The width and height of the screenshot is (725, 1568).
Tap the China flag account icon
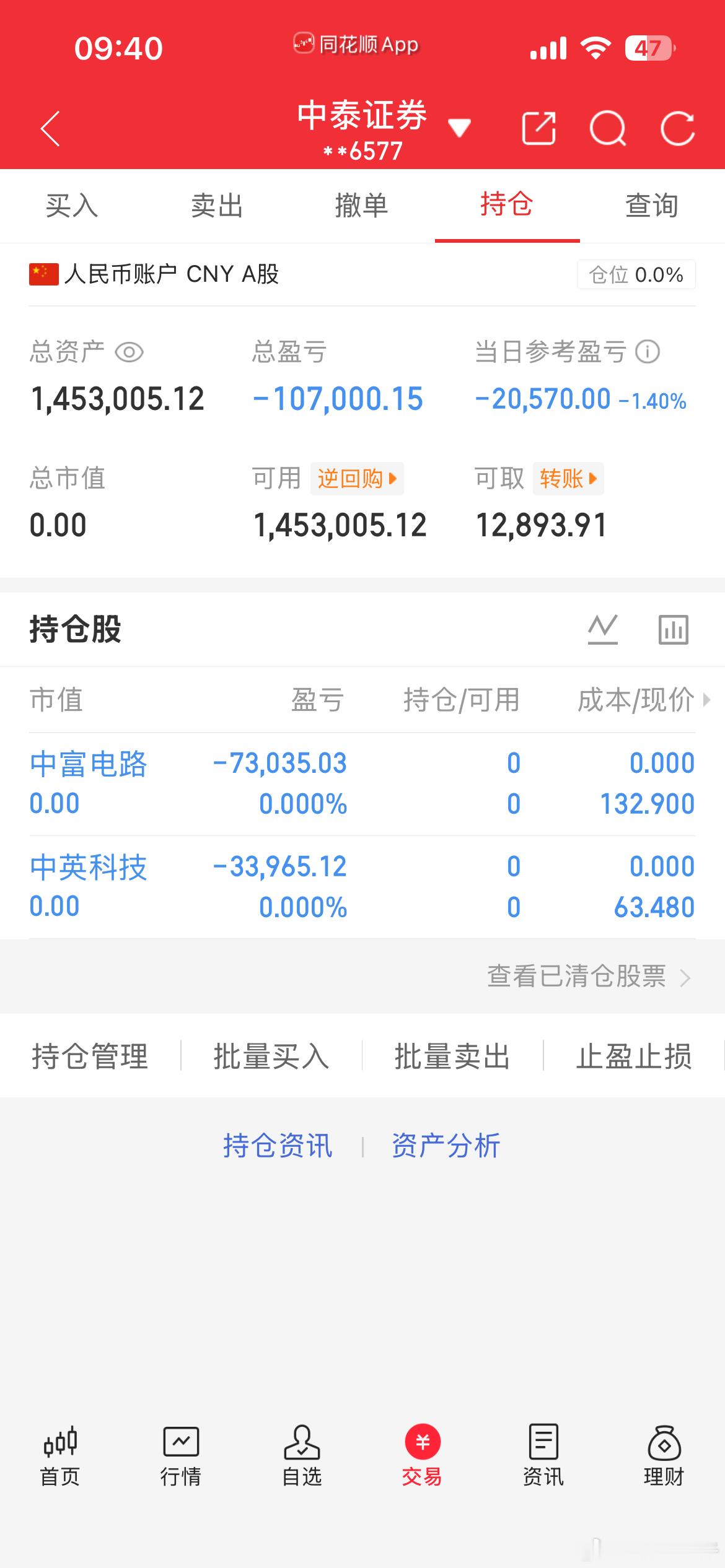click(x=43, y=274)
